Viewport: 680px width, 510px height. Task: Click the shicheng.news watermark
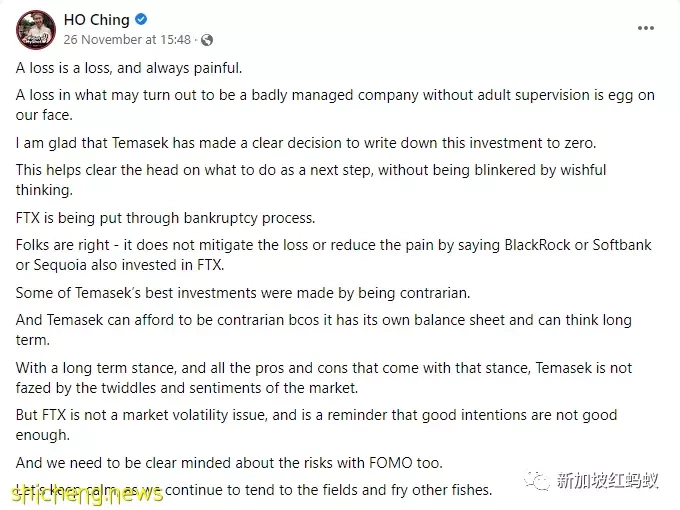pyautogui.click(x=87, y=494)
